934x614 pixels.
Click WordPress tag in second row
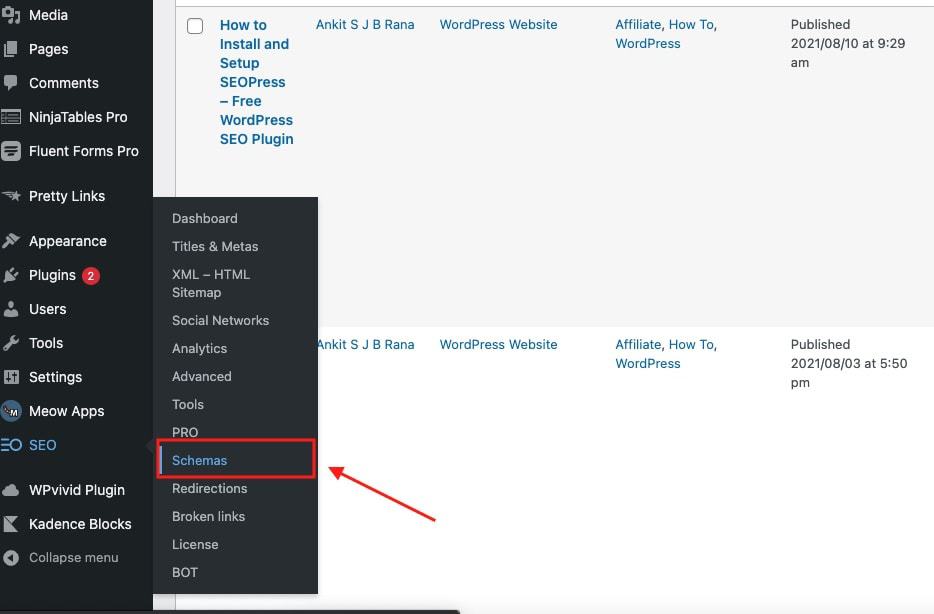click(647, 363)
